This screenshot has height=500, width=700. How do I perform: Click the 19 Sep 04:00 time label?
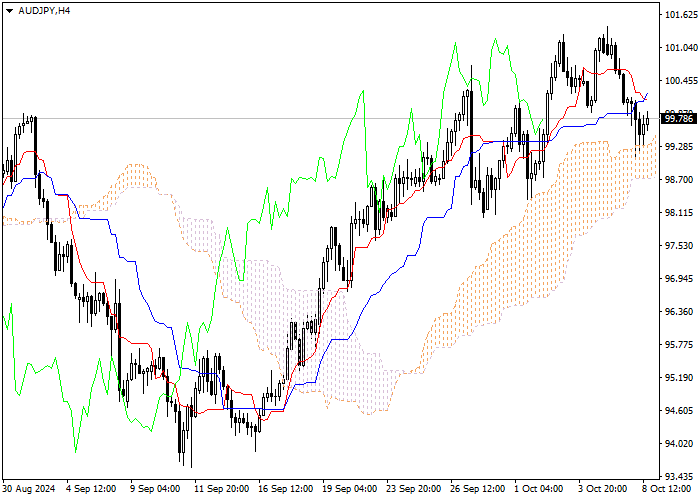[x=350, y=489]
